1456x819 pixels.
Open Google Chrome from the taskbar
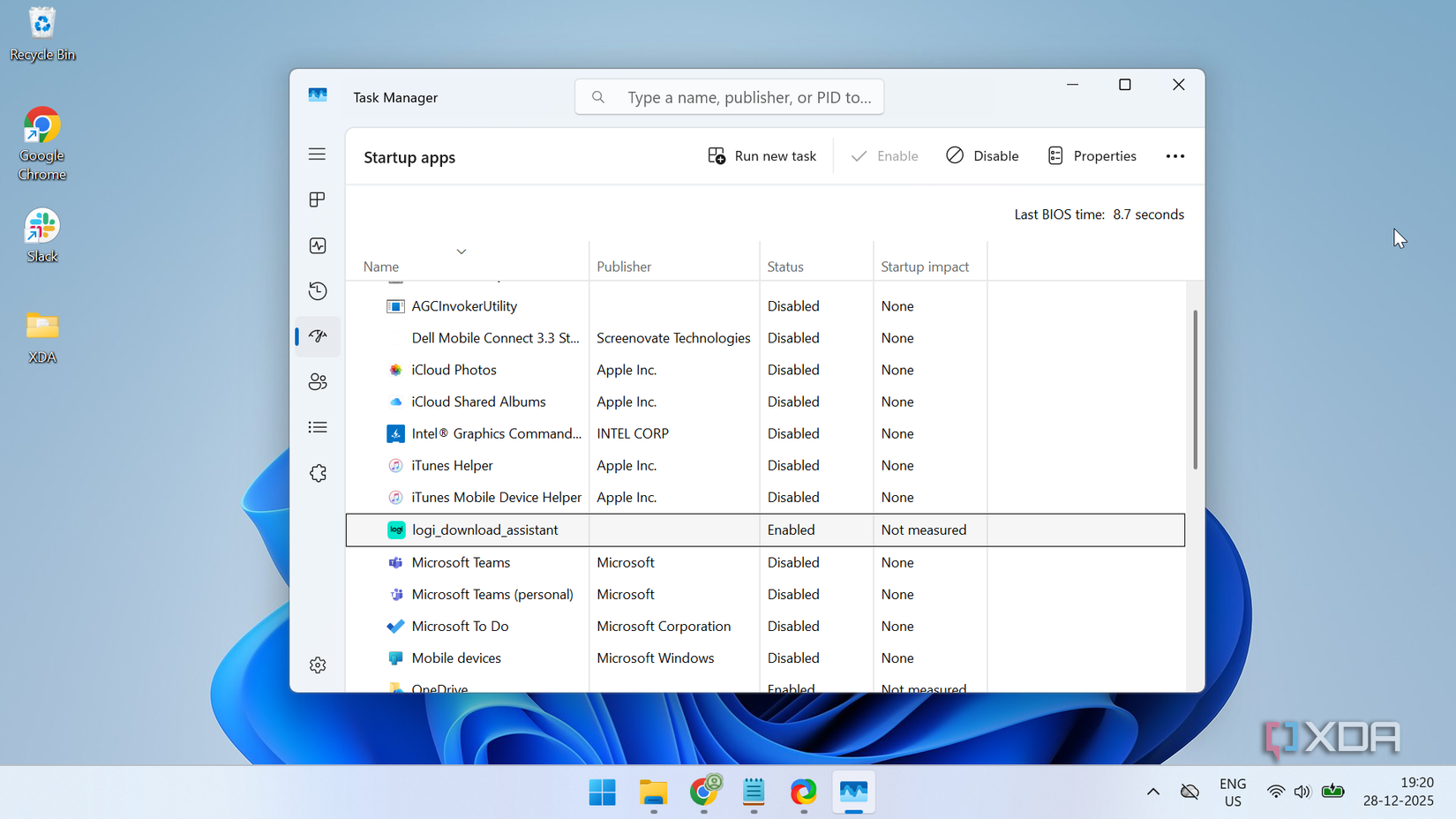coord(703,793)
